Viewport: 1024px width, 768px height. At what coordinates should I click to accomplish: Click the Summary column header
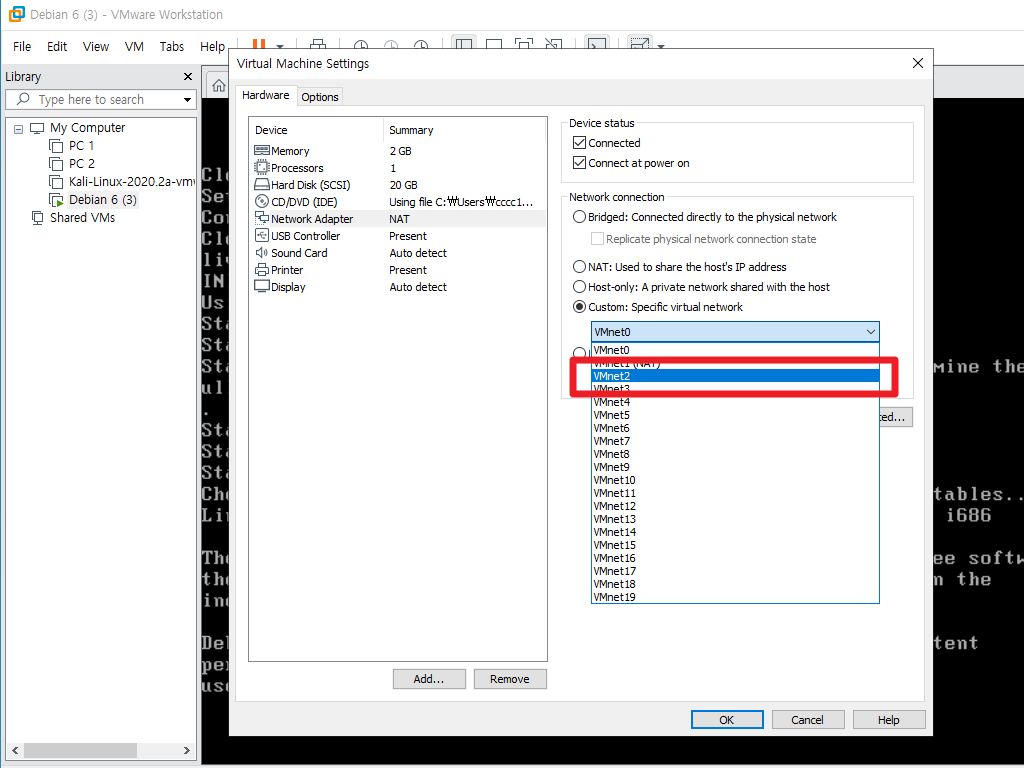pos(464,130)
